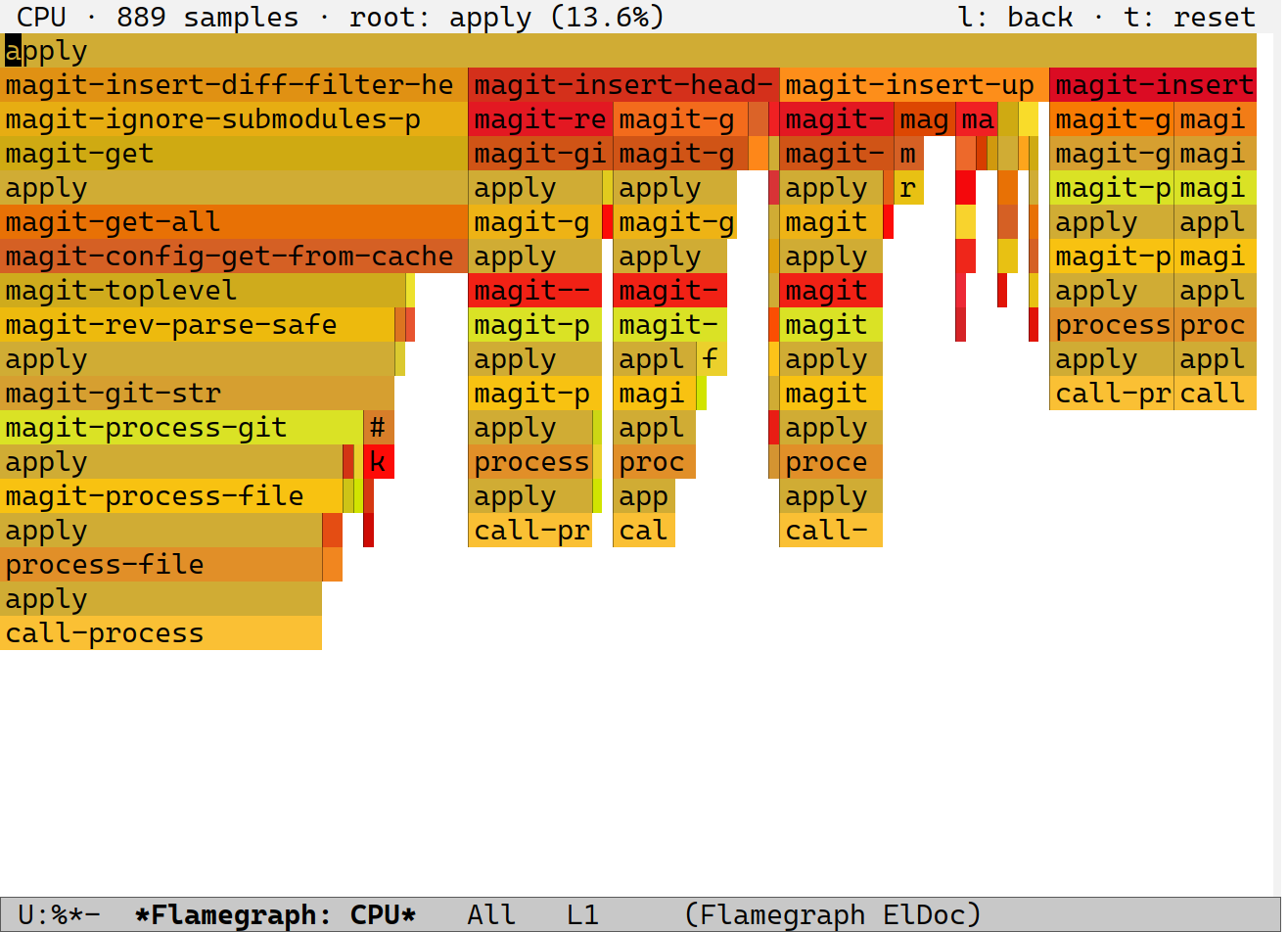
Task: Click the red 'k' frame
Action: point(379,462)
